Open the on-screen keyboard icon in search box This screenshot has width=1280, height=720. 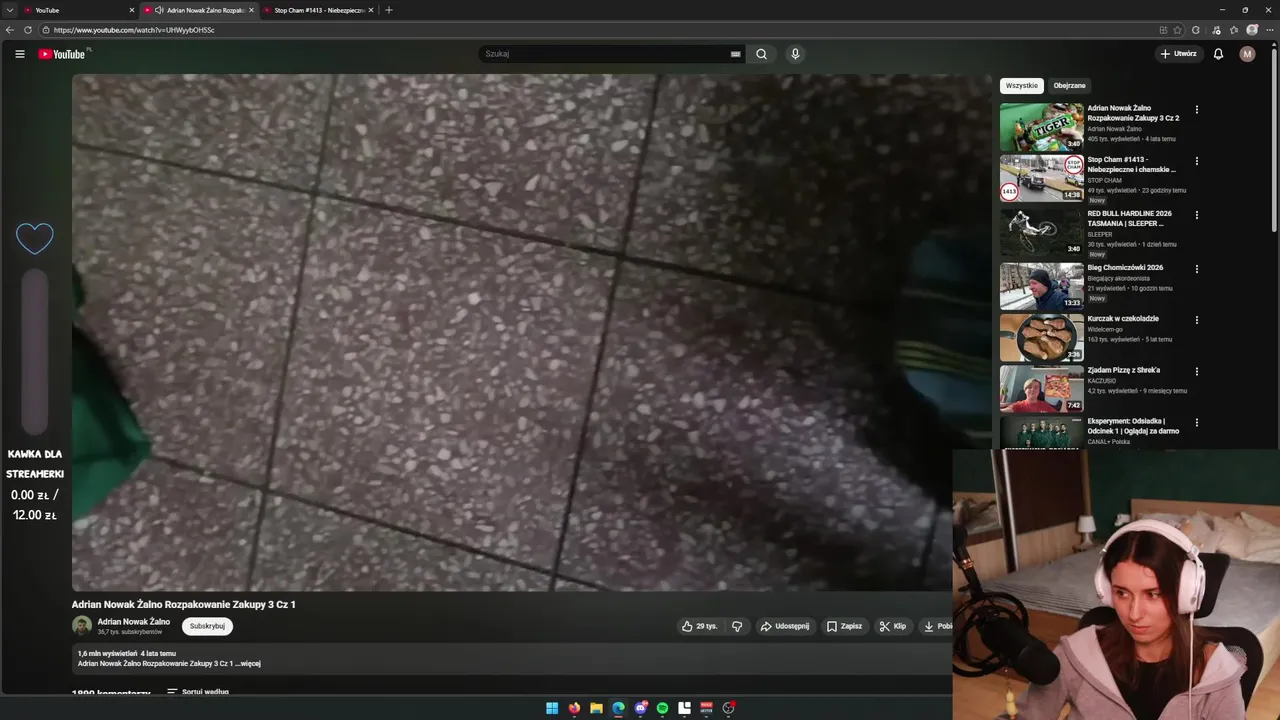(x=735, y=54)
